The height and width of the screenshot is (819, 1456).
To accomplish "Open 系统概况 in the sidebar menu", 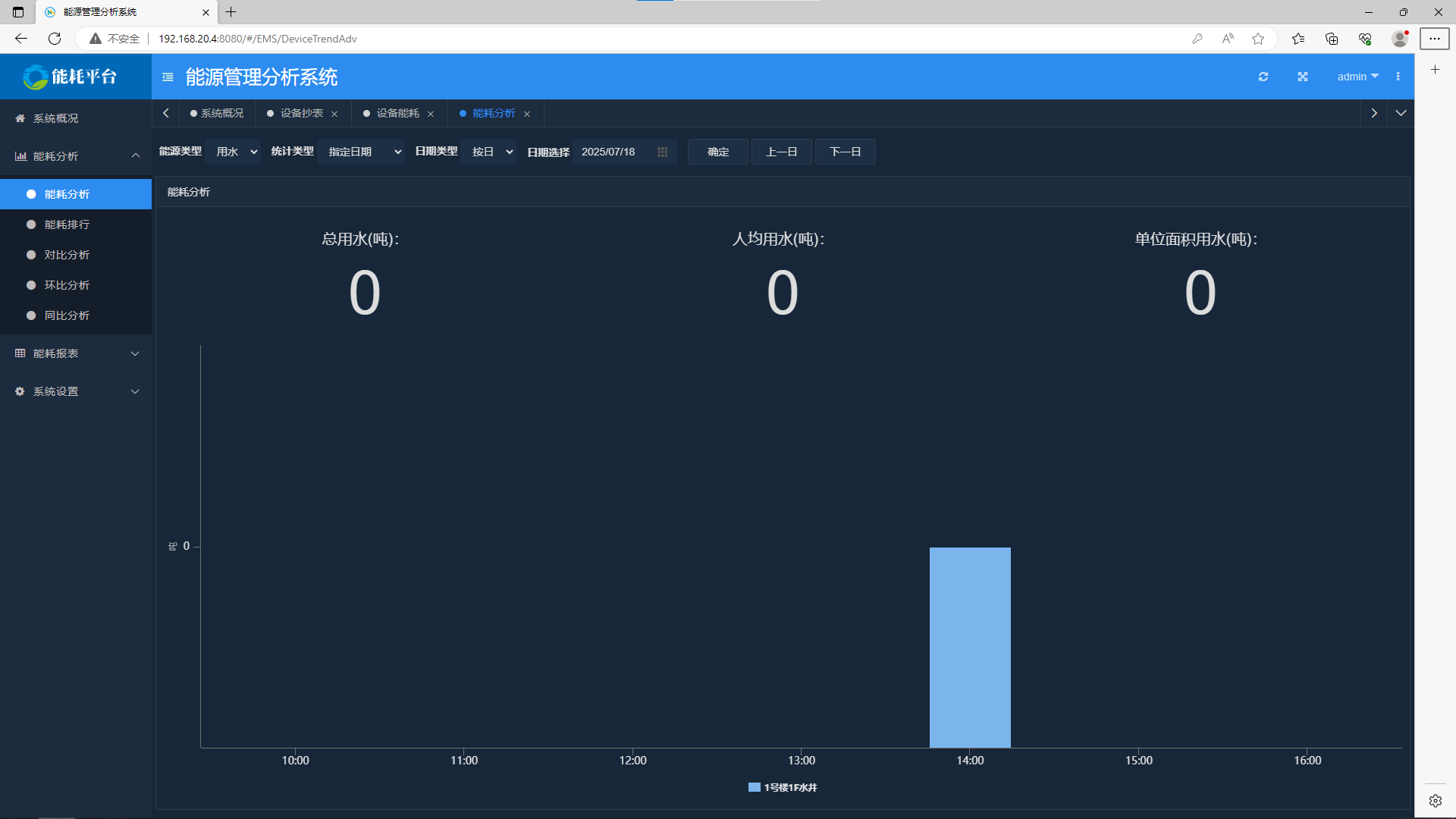I will [55, 118].
